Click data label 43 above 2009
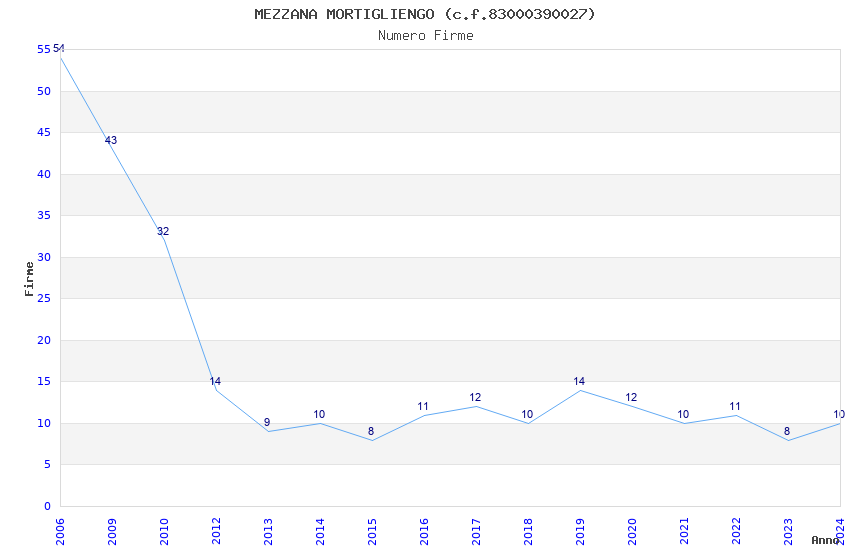This screenshot has height=550, width=850. (x=111, y=140)
